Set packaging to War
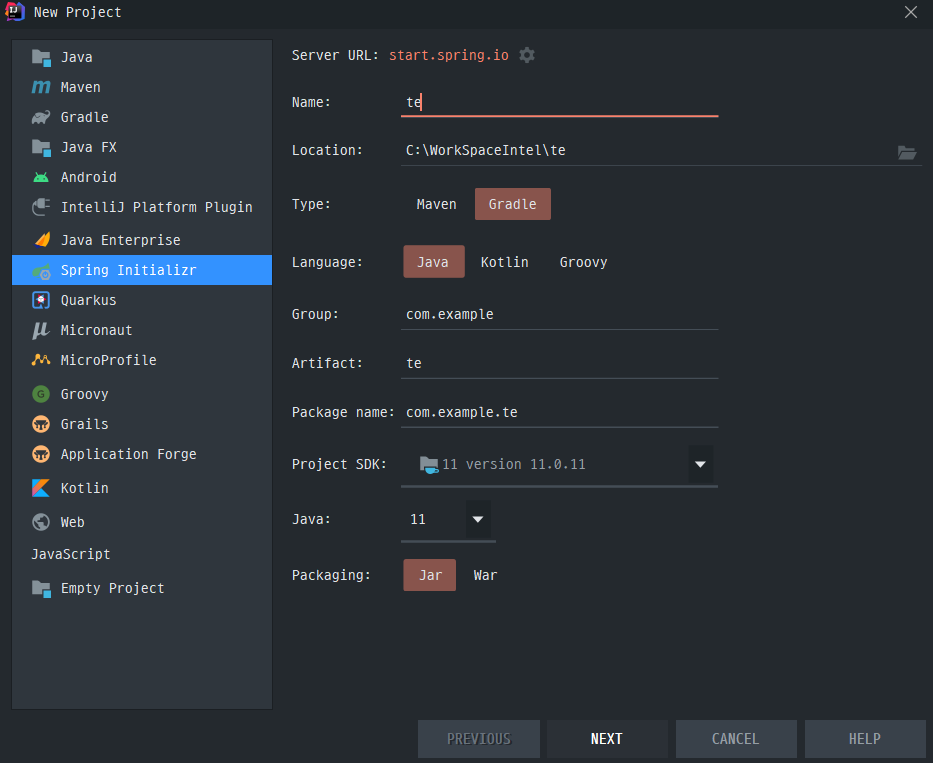The image size is (933, 763). 485,575
